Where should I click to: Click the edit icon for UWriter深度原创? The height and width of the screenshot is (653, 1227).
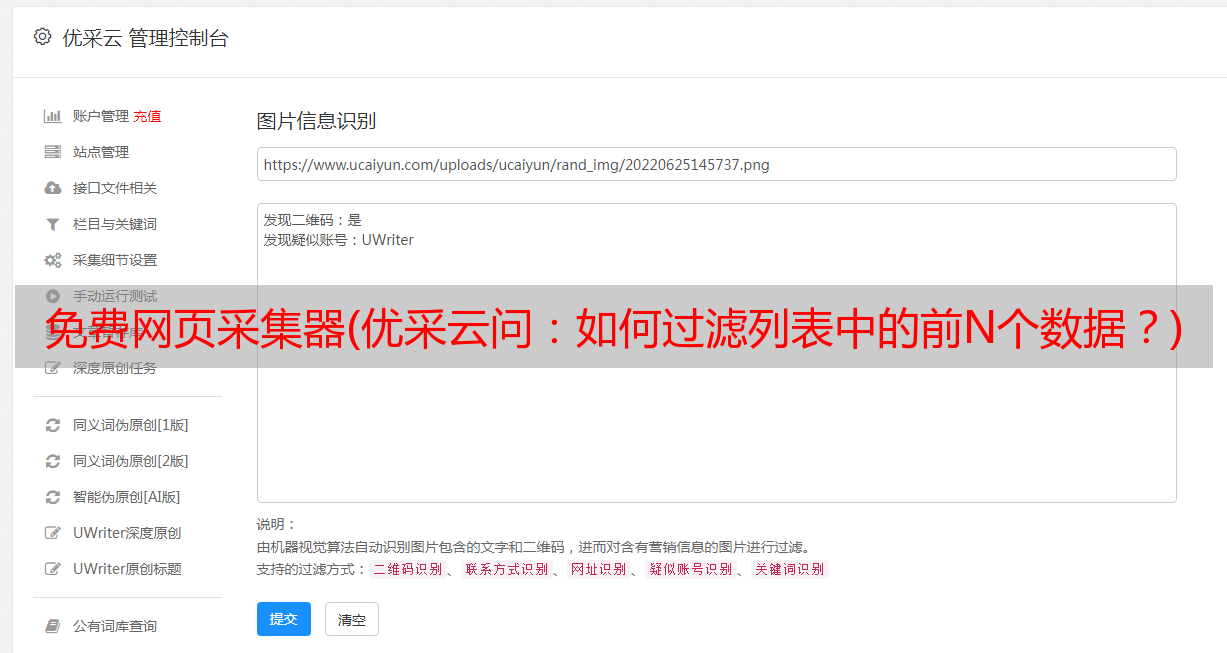point(53,533)
